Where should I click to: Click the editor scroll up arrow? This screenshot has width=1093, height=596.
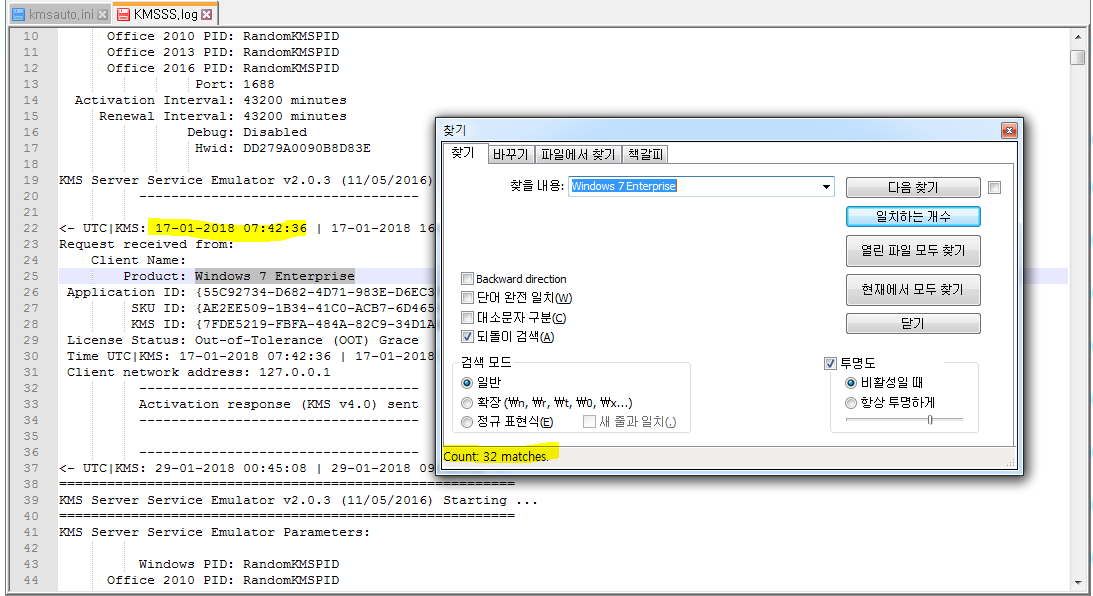pos(1078,37)
